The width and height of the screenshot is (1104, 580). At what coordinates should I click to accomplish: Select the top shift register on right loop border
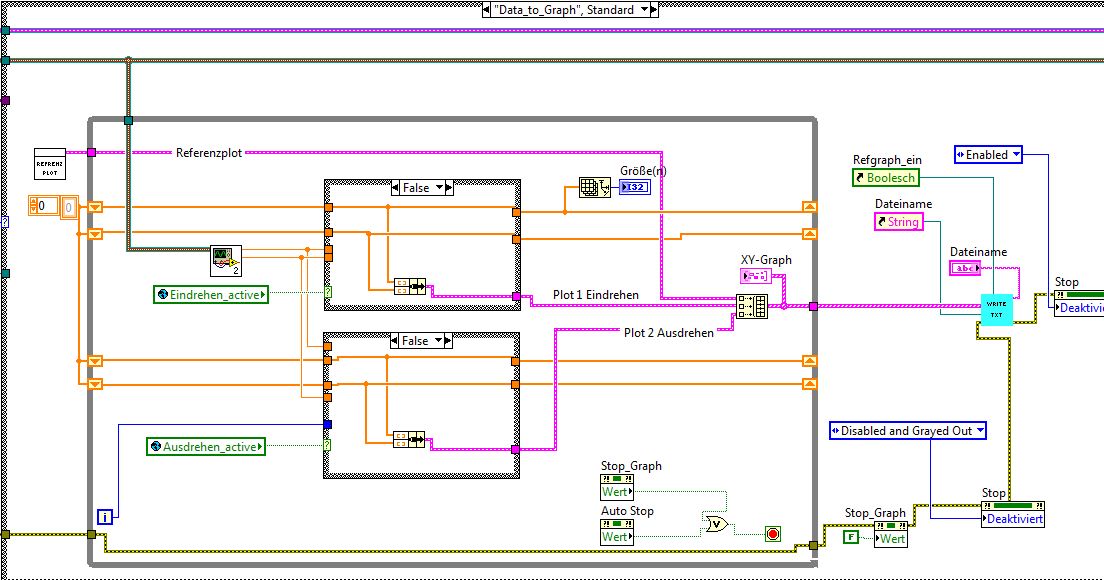(810, 207)
